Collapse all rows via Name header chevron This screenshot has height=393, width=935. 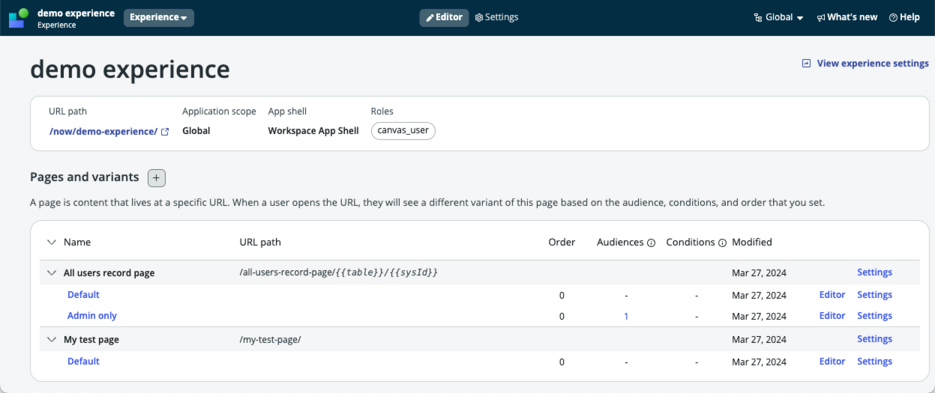(x=51, y=242)
